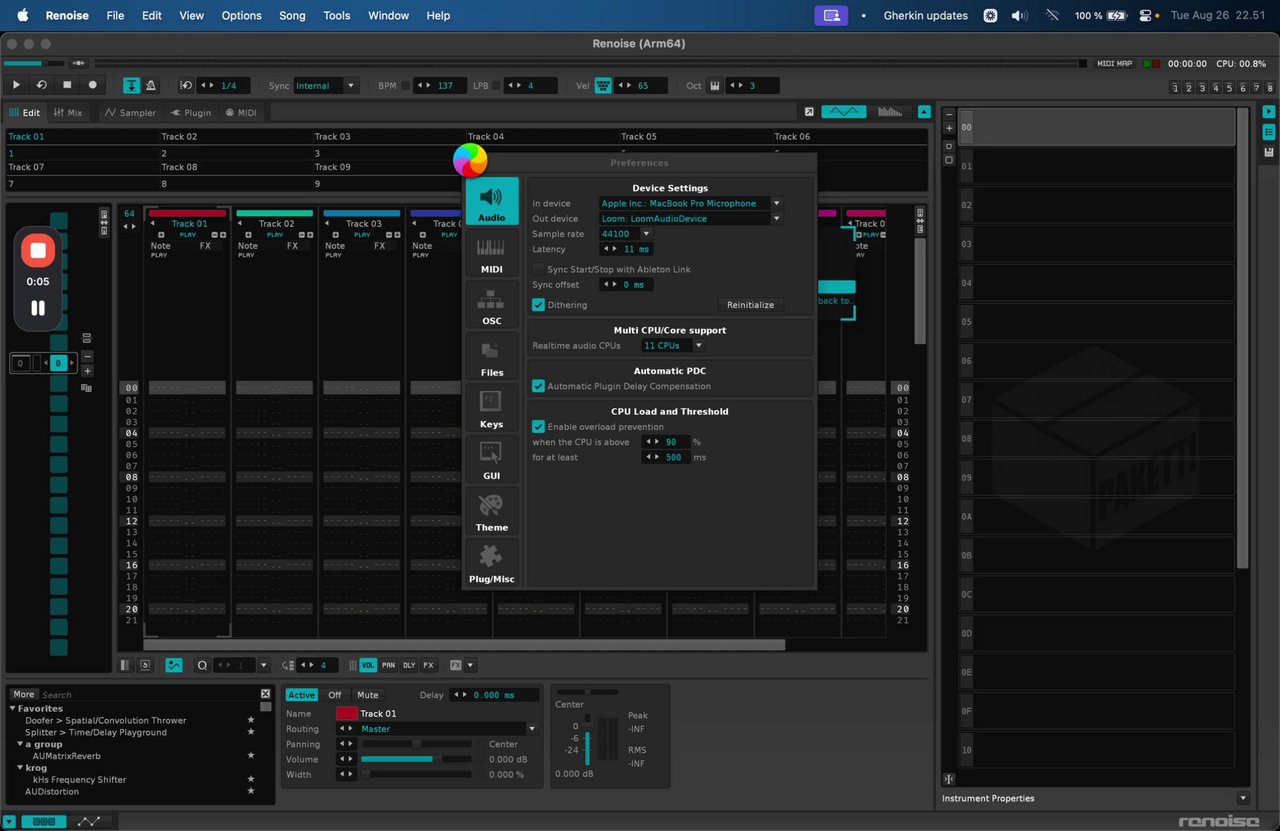Switch to the Mix tab
This screenshot has height=831, width=1280.
pos(68,113)
